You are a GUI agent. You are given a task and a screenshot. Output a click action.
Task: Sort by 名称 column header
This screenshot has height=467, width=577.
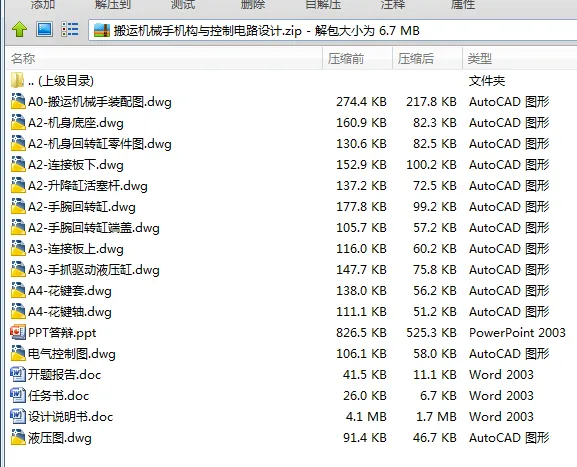point(164,59)
